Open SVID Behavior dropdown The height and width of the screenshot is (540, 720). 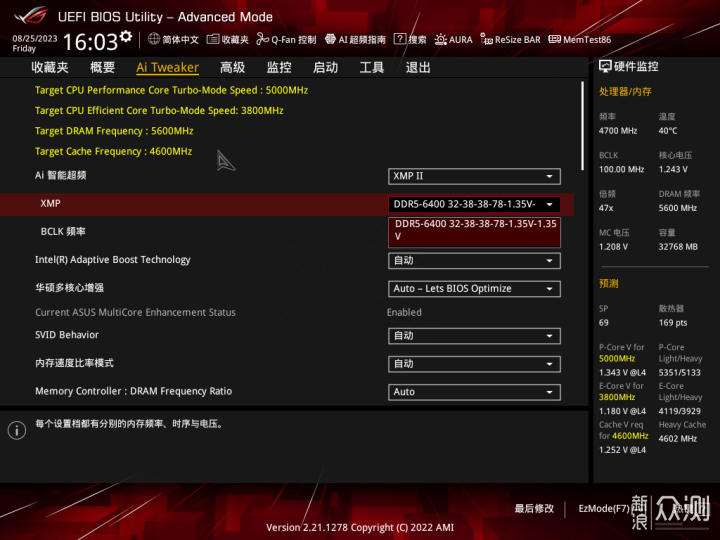tap(474, 336)
